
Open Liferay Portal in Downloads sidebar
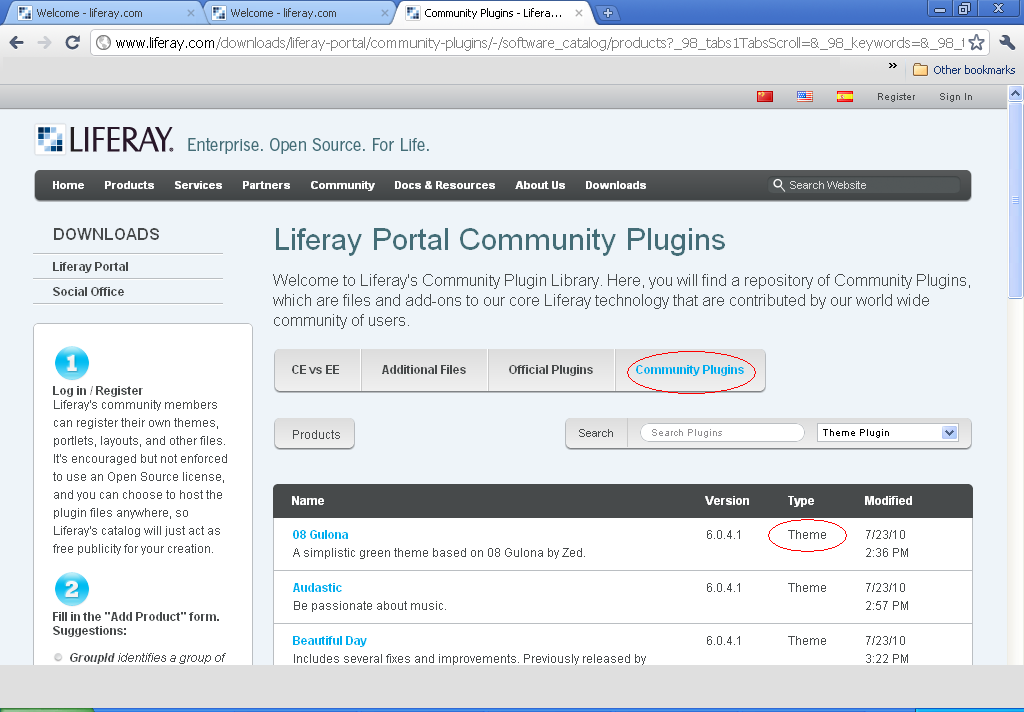(x=90, y=267)
